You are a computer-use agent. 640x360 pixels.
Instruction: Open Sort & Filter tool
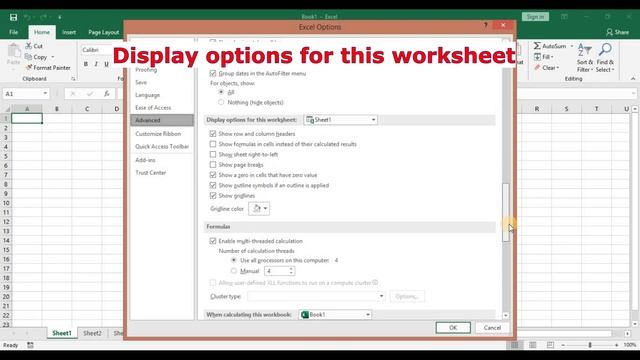[x=584, y=58]
